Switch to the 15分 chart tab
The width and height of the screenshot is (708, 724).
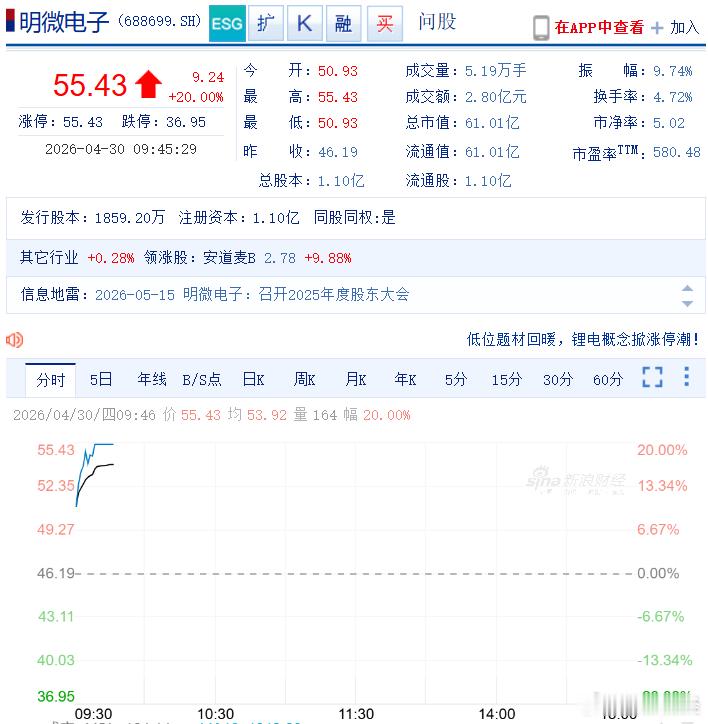point(507,380)
